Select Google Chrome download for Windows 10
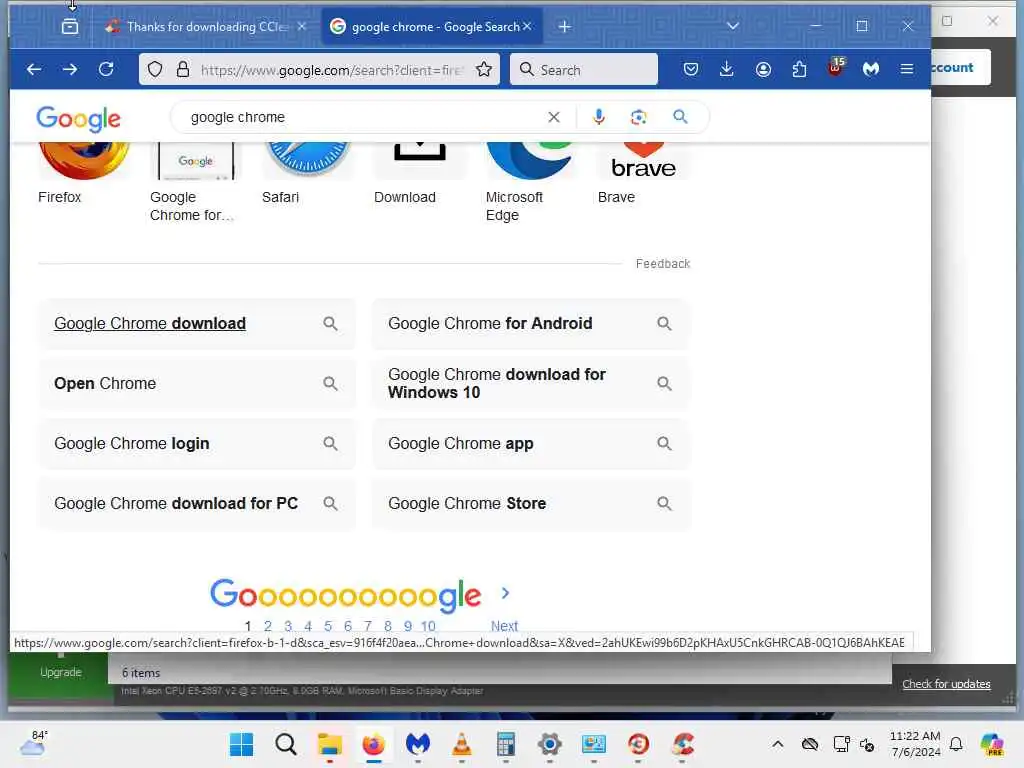This screenshot has width=1024, height=768. coord(531,383)
